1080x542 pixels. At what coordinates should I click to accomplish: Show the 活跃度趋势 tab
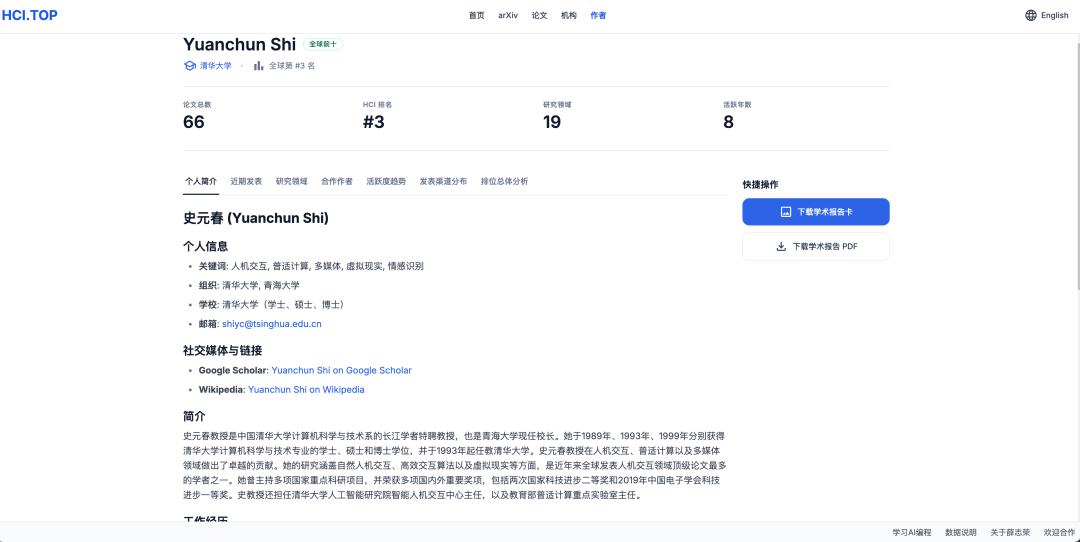coord(386,181)
